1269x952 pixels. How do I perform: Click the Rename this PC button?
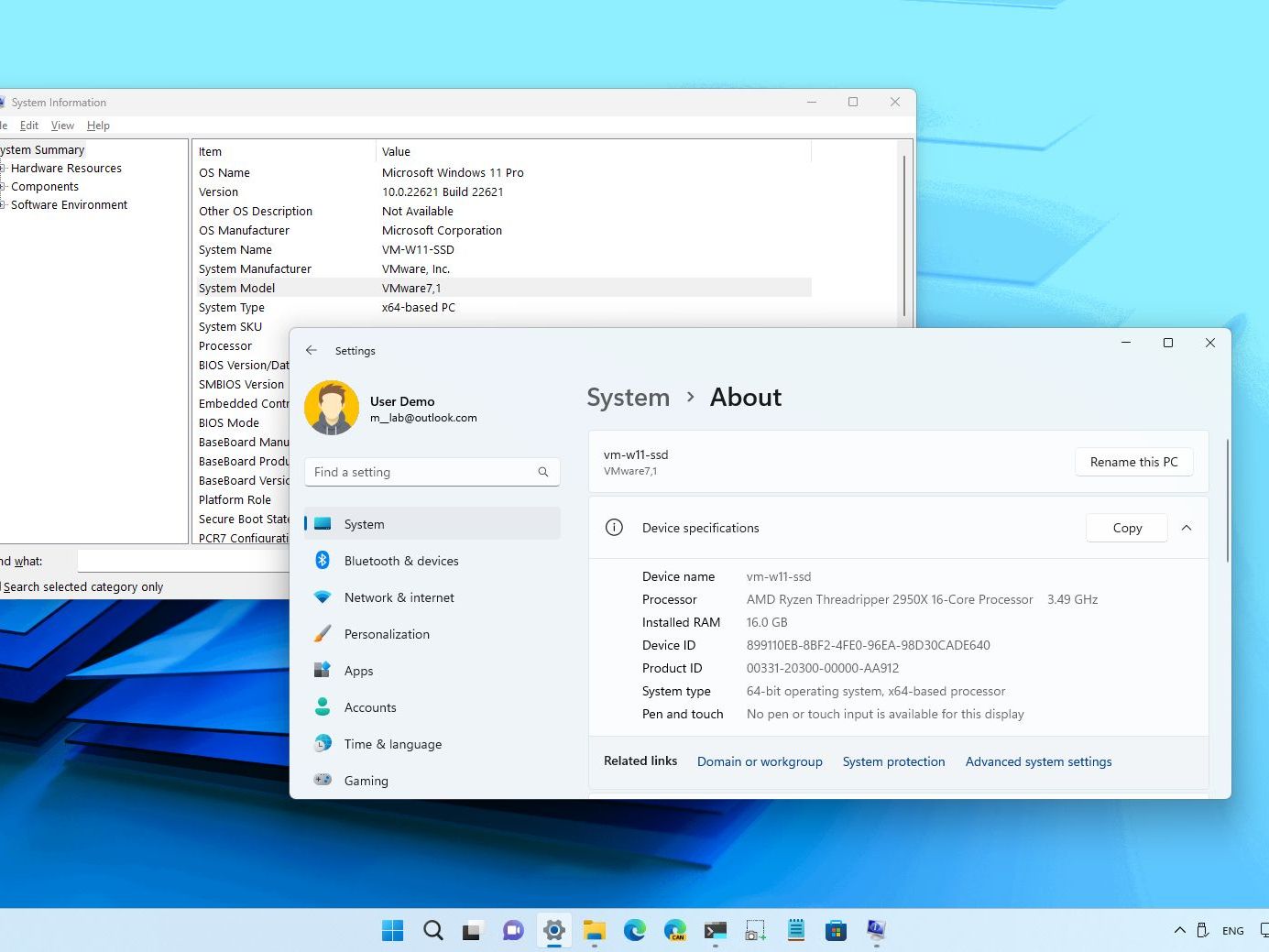point(1133,462)
